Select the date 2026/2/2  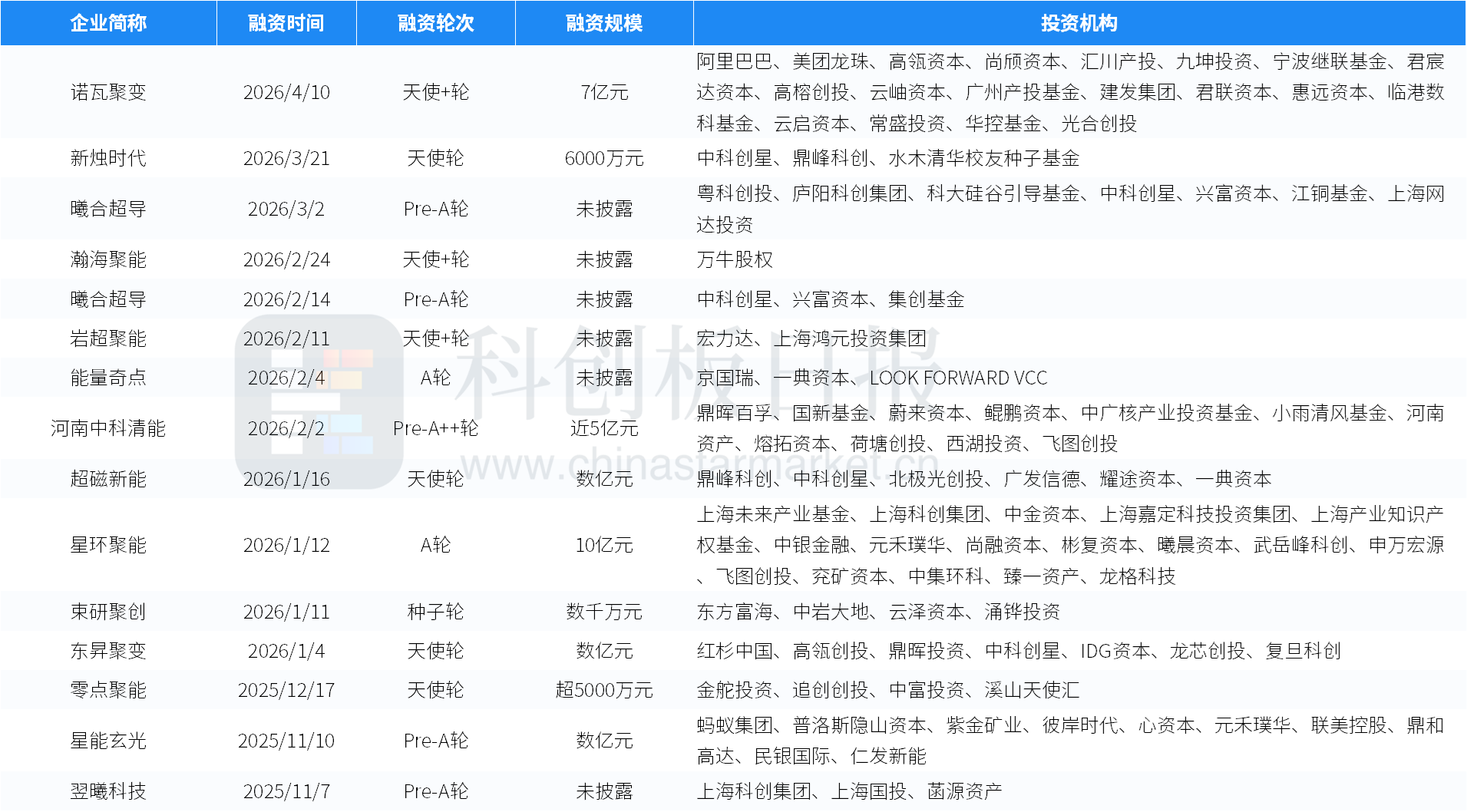(x=286, y=428)
